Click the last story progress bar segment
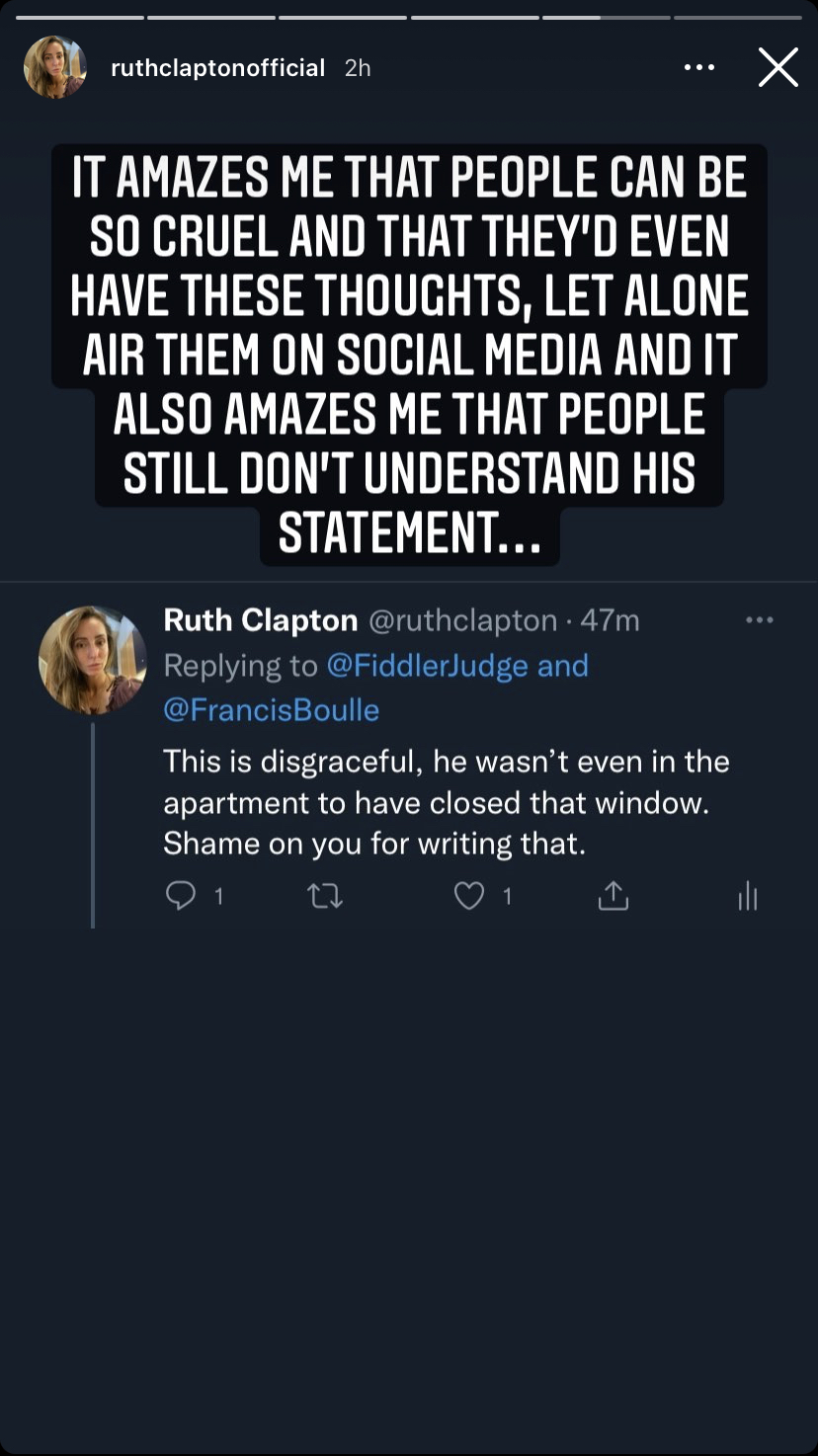 click(737, 18)
